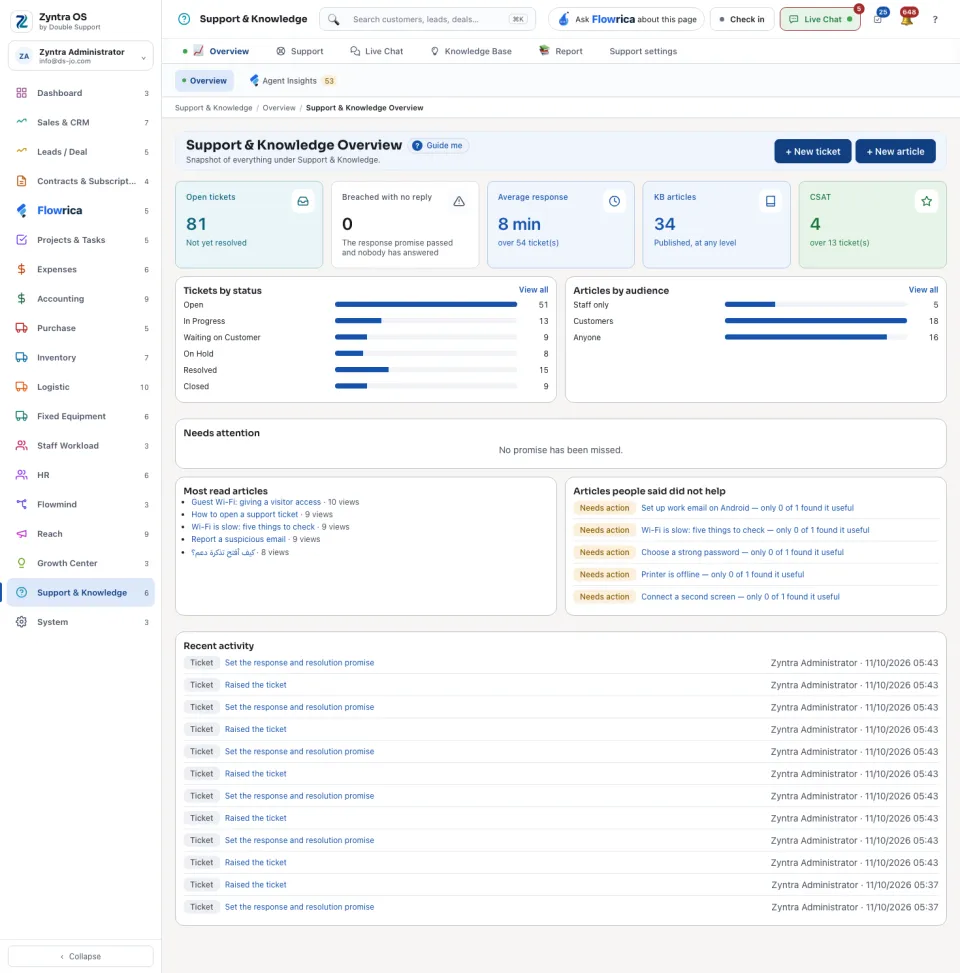Viewport: 960px width, 973px height.
Task: Open the Growth Center lightbulb icon
Action: [22, 563]
